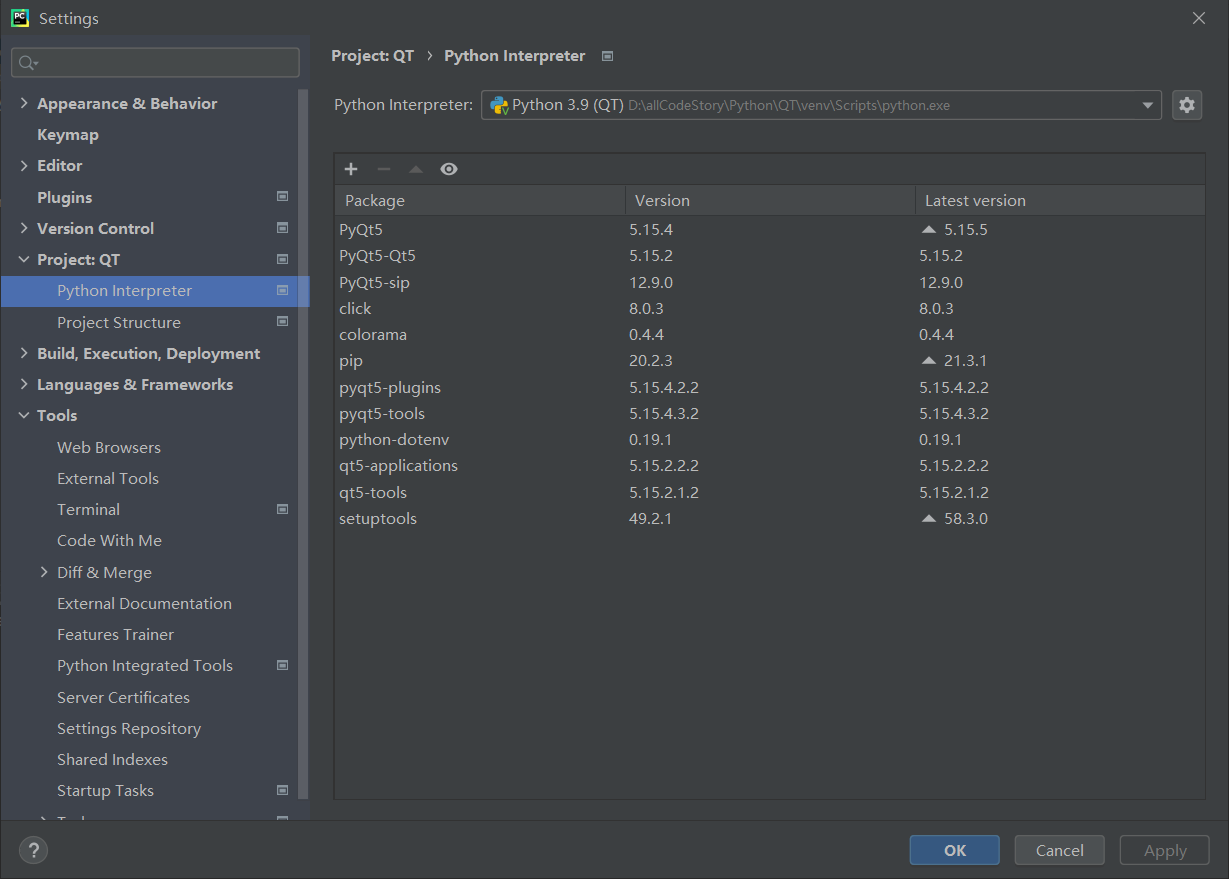Click the project-level icon next to Terminal
The width and height of the screenshot is (1229, 879).
click(282, 509)
